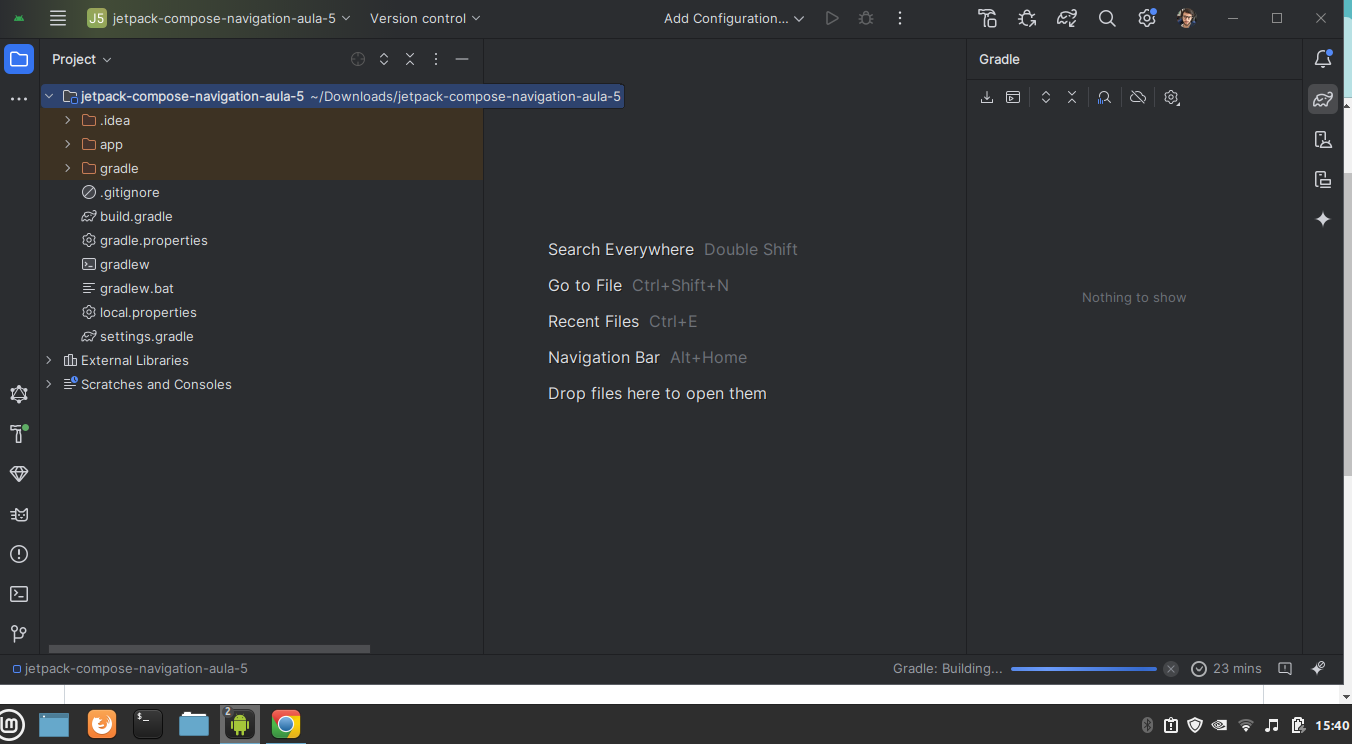1352x744 pixels.
Task: Toggle Gradle tool window elephant icon
Action: pyautogui.click(x=1323, y=99)
